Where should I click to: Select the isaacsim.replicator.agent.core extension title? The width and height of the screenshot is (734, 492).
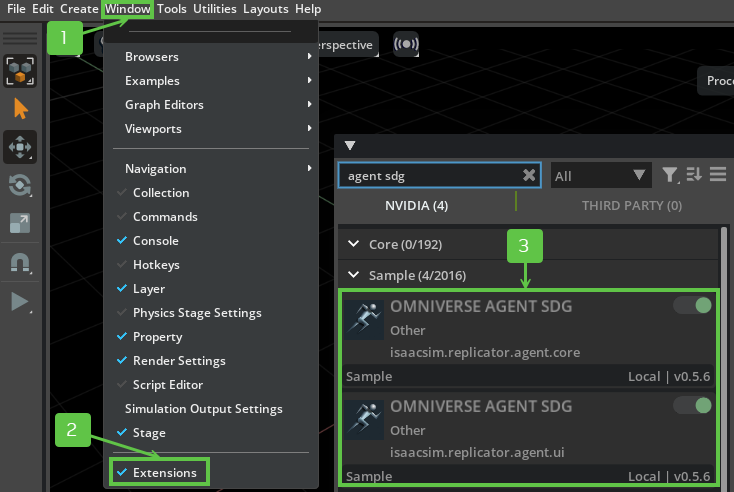[481, 306]
